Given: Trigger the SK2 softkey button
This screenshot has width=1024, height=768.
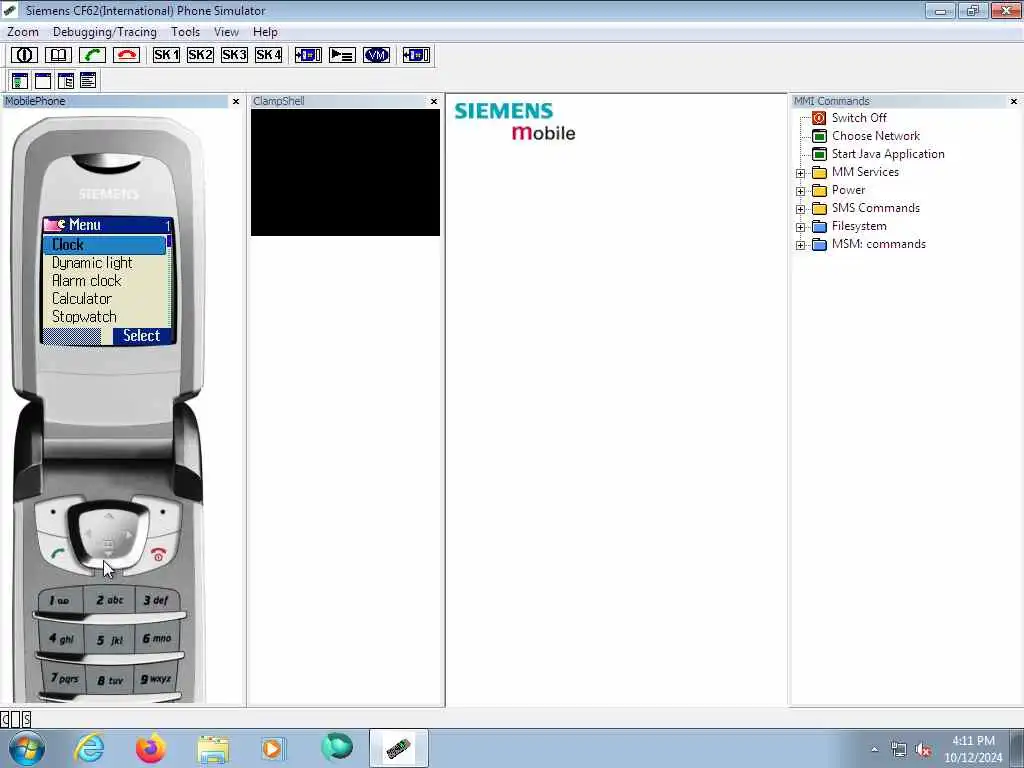Looking at the screenshot, I should pos(200,55).
